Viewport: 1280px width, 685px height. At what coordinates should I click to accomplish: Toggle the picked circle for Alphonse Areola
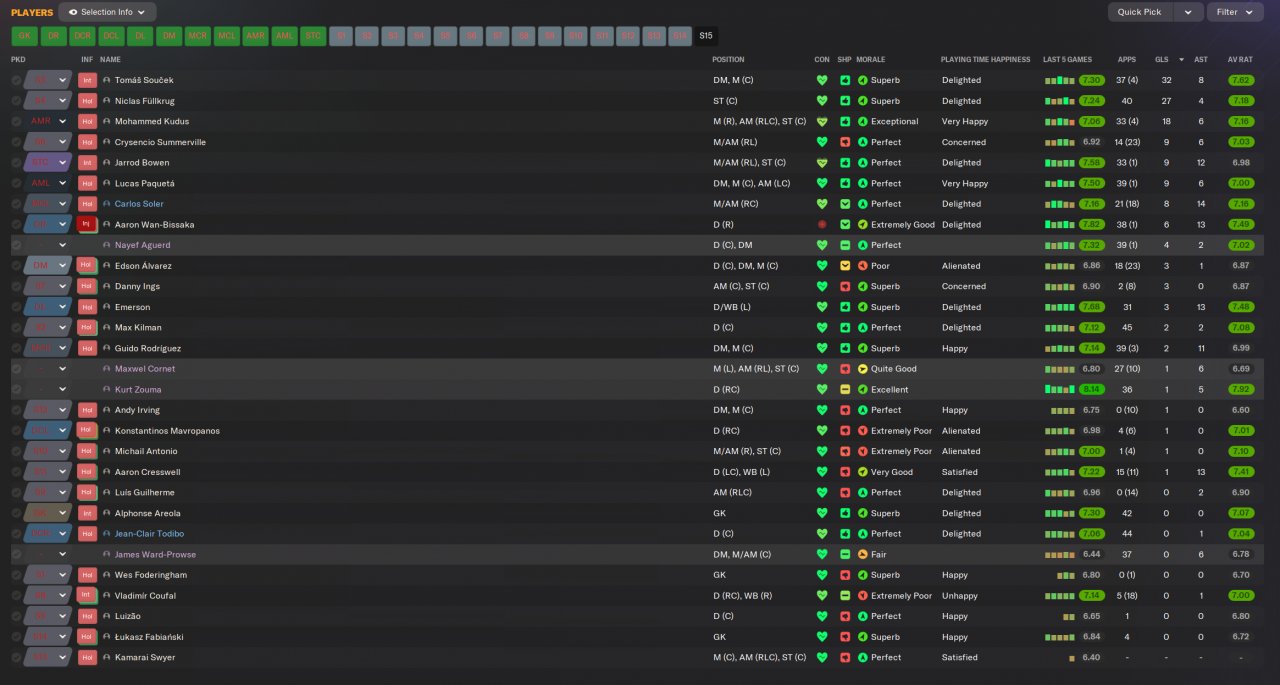[16, 513]
